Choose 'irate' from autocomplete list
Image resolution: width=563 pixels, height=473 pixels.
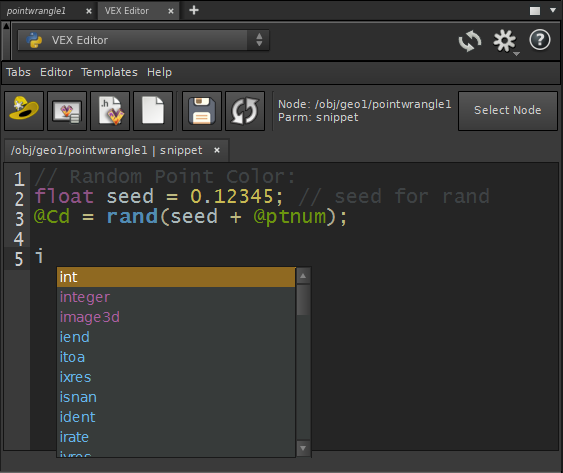(x=176, y=437)
